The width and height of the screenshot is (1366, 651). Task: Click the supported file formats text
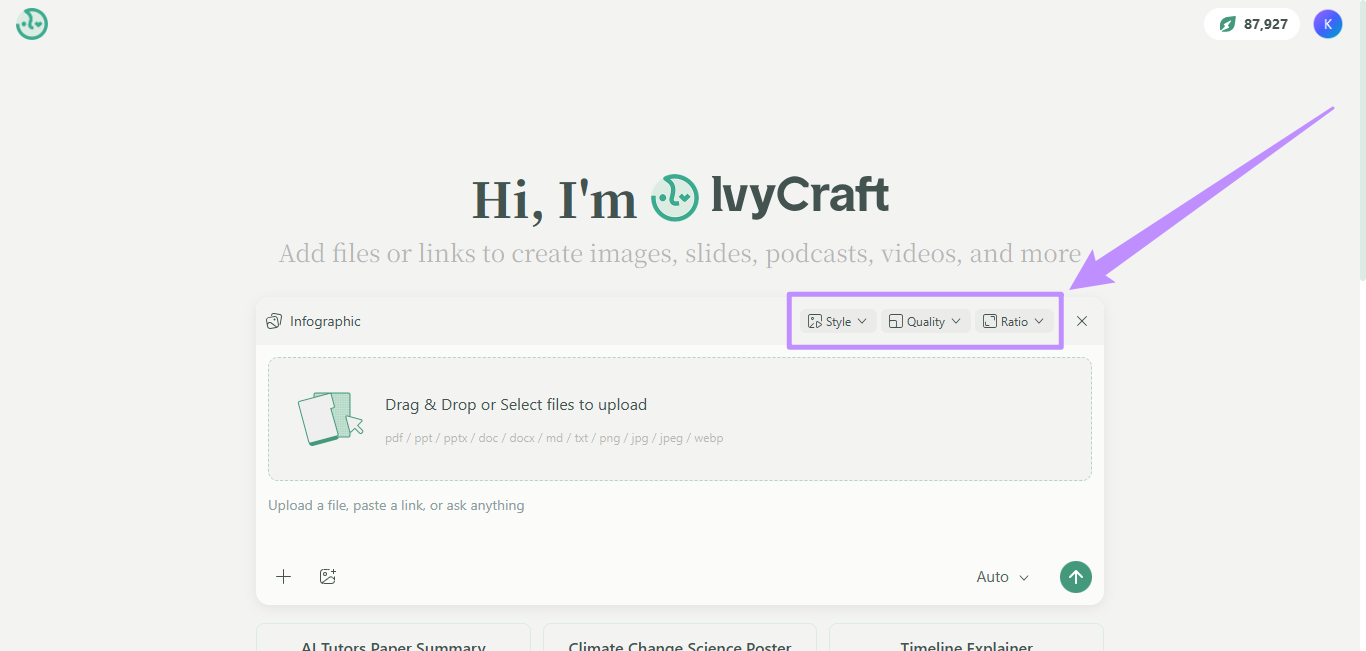[x=554, y=438]
